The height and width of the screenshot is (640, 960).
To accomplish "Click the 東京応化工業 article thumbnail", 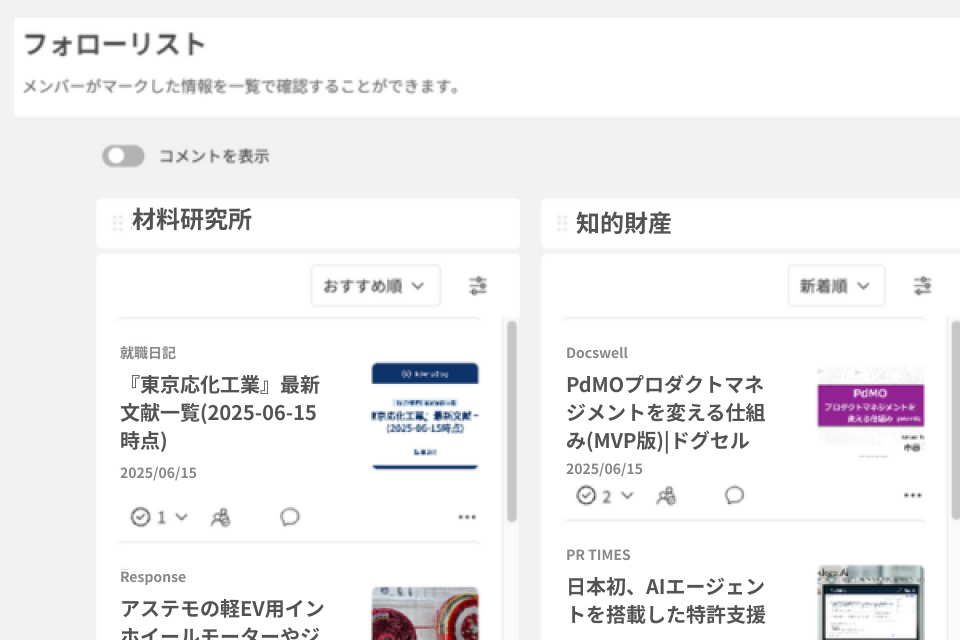I will 425,416.
